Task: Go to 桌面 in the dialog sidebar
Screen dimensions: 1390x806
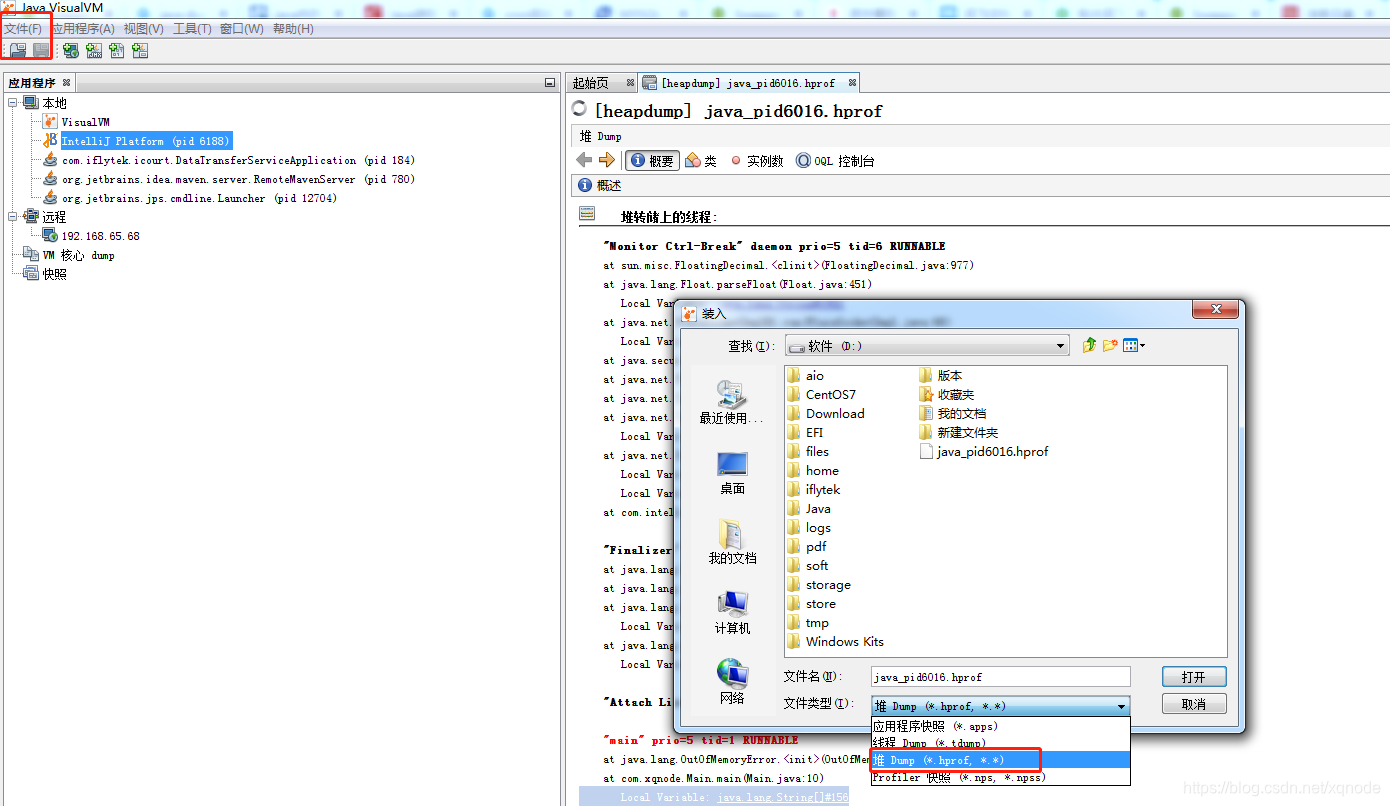Action: click(732, 472)
